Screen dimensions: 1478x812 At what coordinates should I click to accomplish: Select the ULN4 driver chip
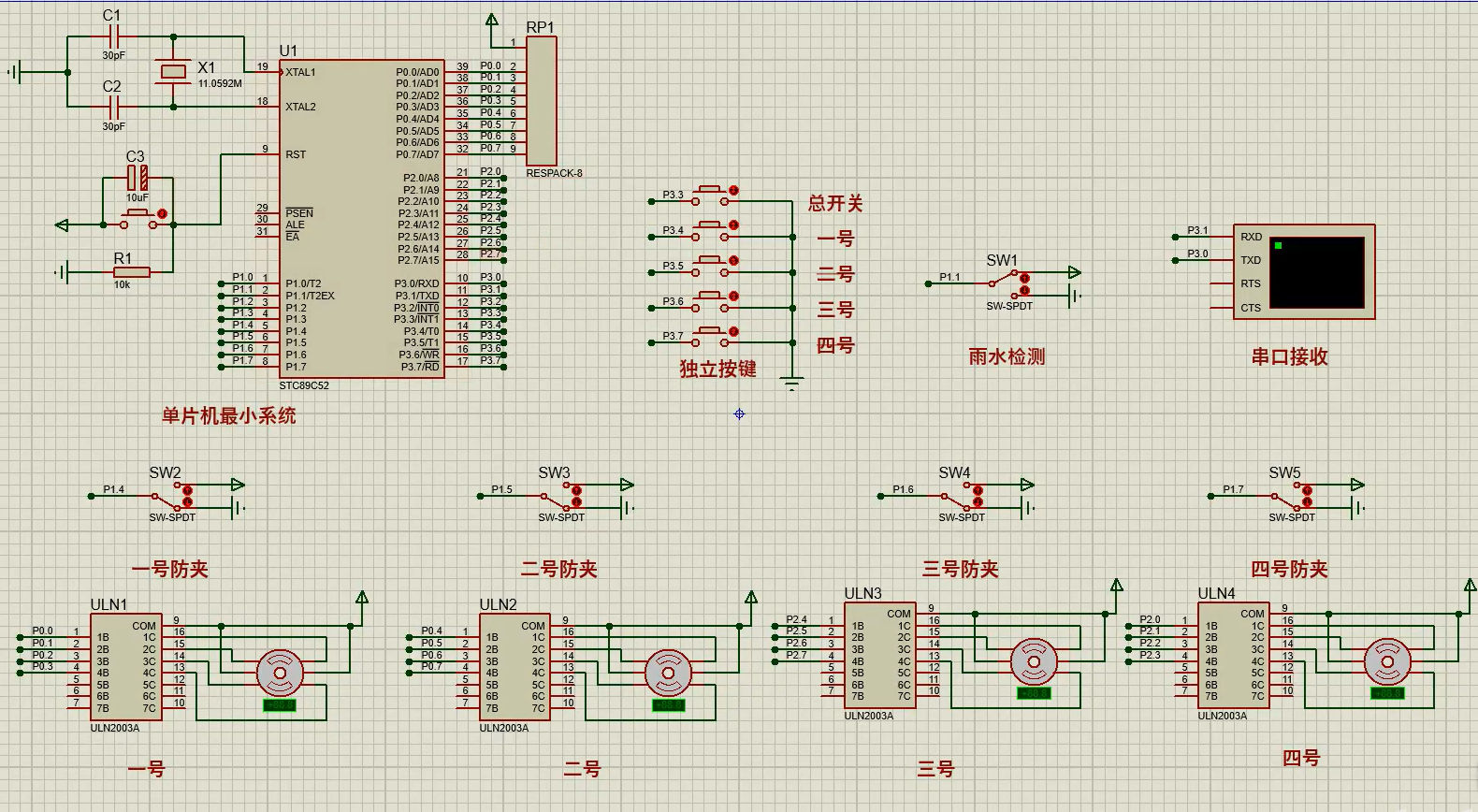point(1233,655)
